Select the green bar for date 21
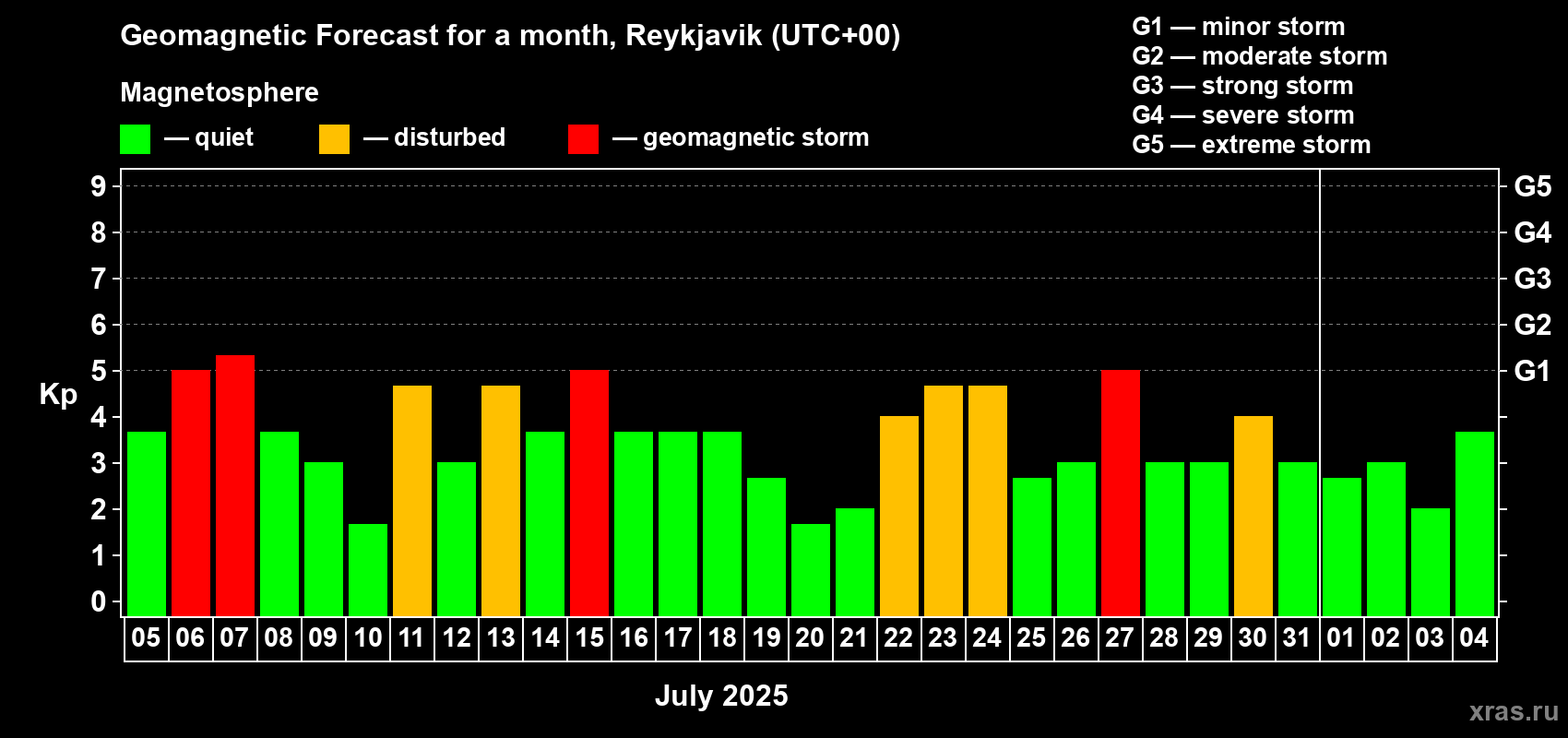 click(x=855, y=562)
